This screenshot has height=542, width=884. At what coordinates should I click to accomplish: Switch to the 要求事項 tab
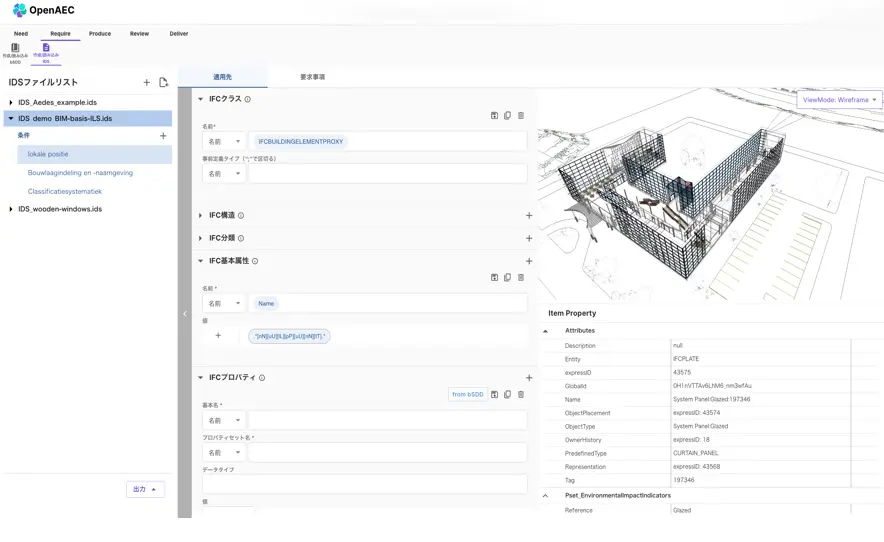[x=312, y=77]
